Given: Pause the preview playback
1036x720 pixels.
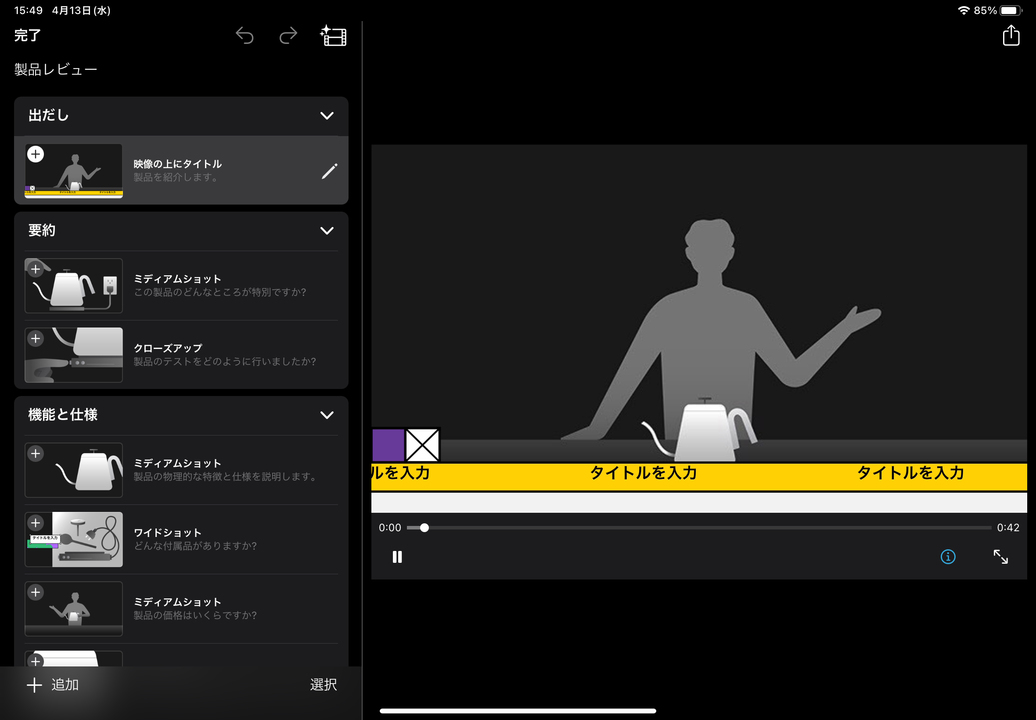Looking at the screenshot, I should (x=397, y=557).
